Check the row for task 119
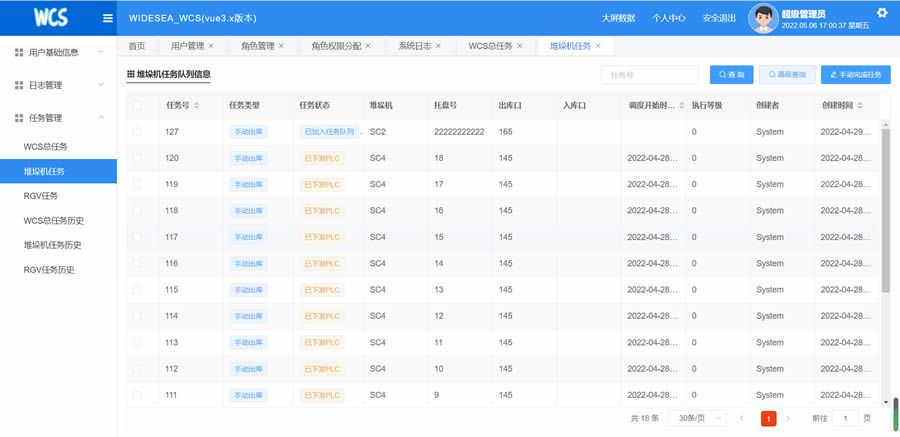Viewport: 900px width, 437px height. pyautogui.click(x=137, y=184)
